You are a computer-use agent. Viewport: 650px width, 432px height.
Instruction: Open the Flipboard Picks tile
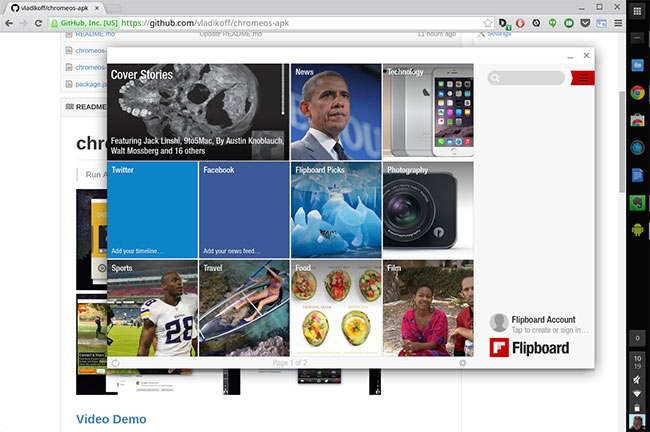click(336, 210)
